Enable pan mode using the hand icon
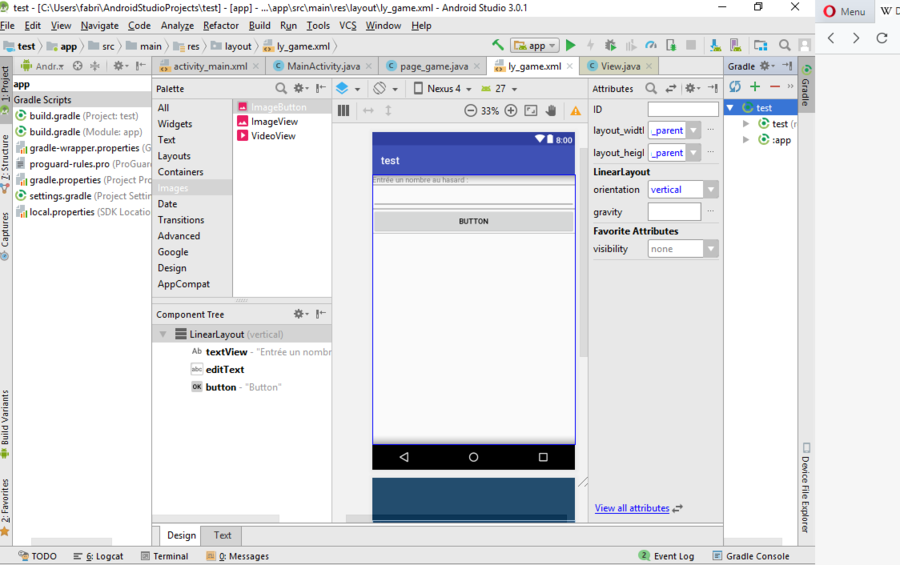This screenshot has height=565, width=900. [x=551, y=111]
